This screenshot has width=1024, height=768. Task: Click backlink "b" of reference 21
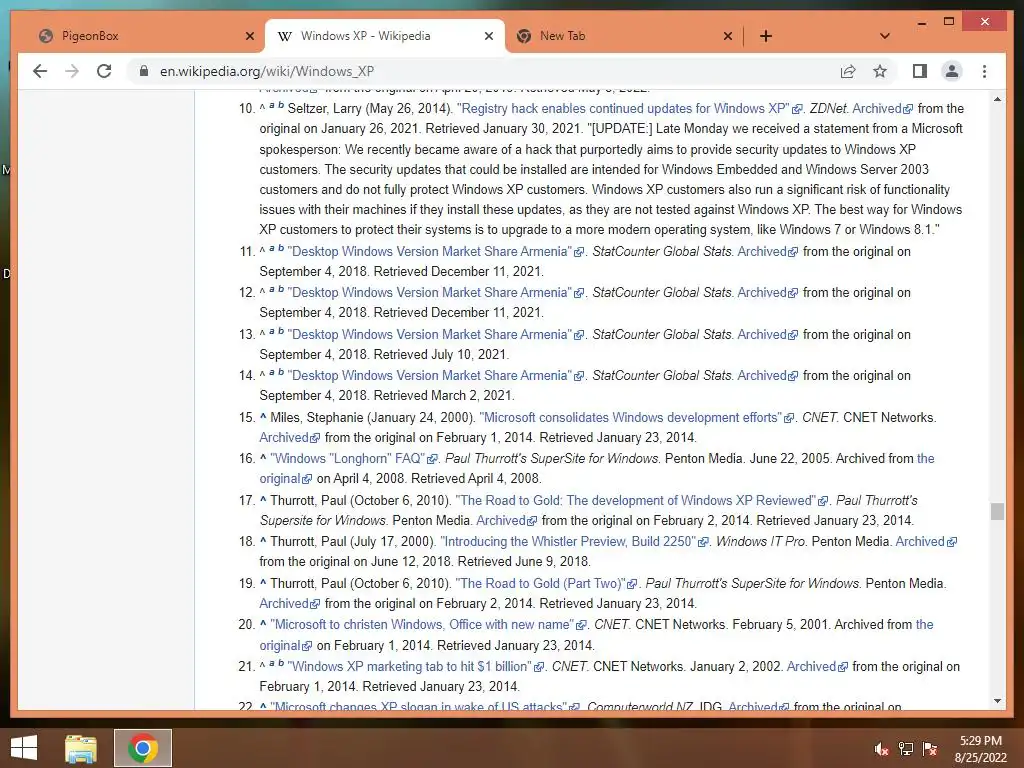coord(281,662)
